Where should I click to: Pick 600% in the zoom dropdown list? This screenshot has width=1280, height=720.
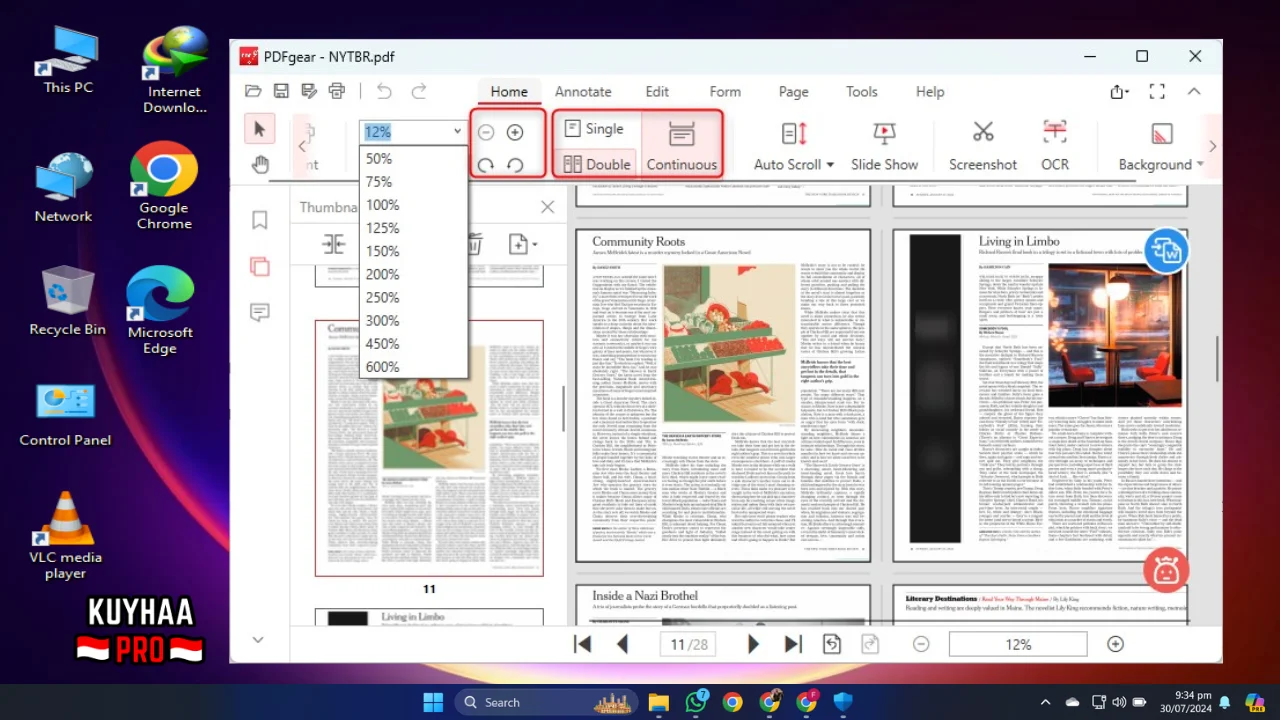tap(413, 367)
